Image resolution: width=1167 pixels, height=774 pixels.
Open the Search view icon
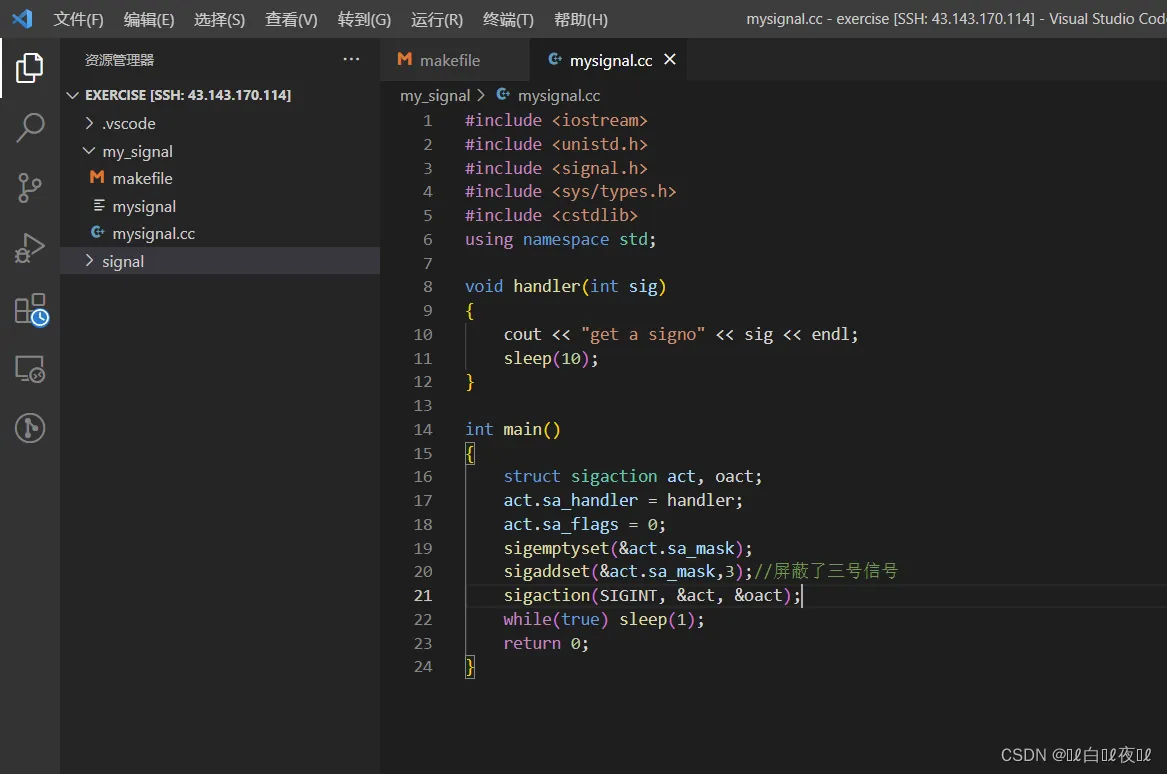(x=30, y=127)
